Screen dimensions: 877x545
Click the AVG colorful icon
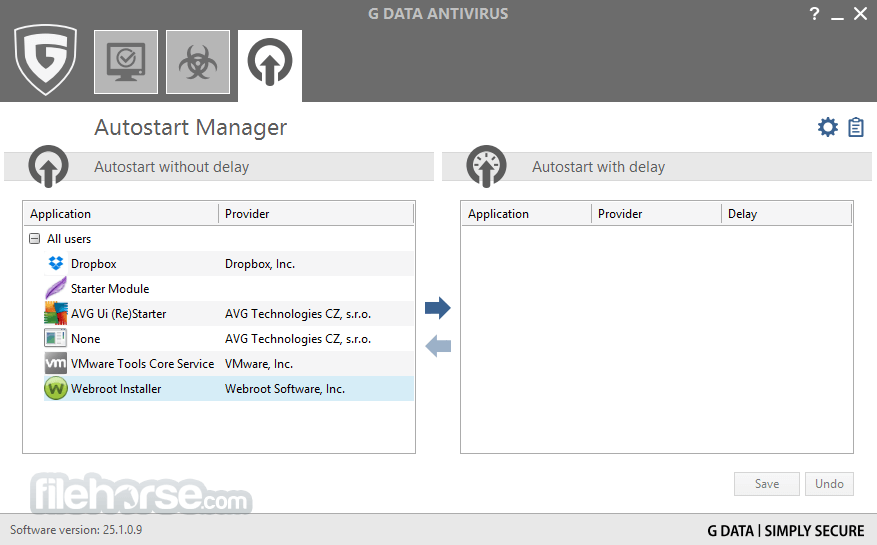point(56,313)
